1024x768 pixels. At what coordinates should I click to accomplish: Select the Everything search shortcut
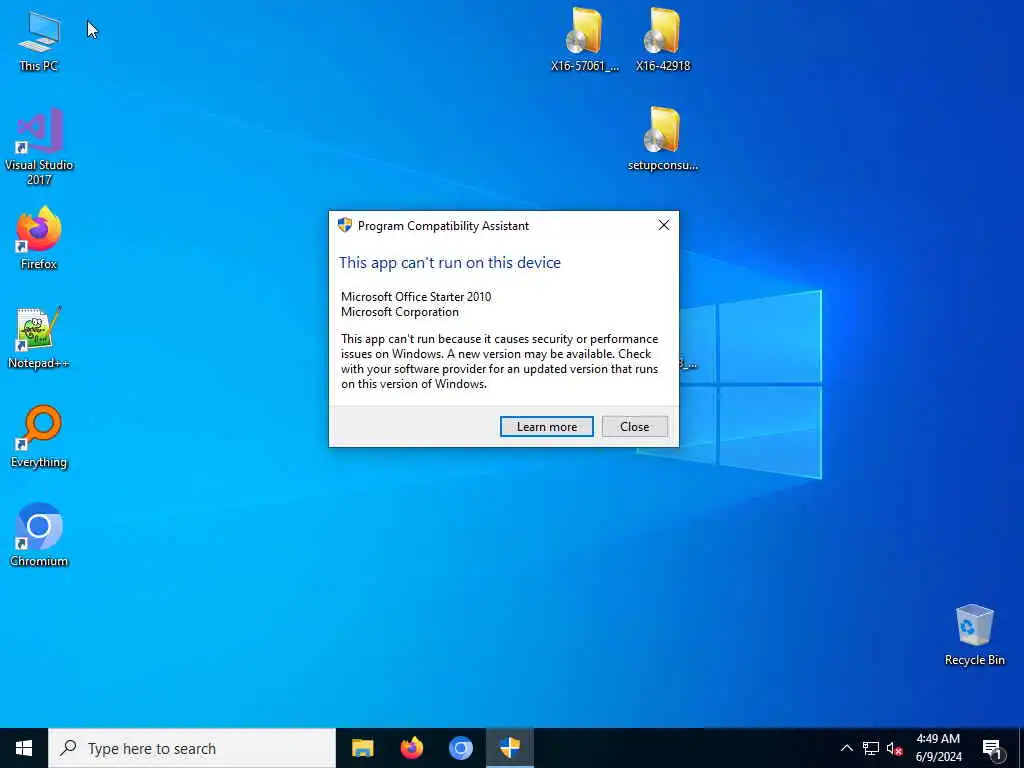[x=39, y=437]
